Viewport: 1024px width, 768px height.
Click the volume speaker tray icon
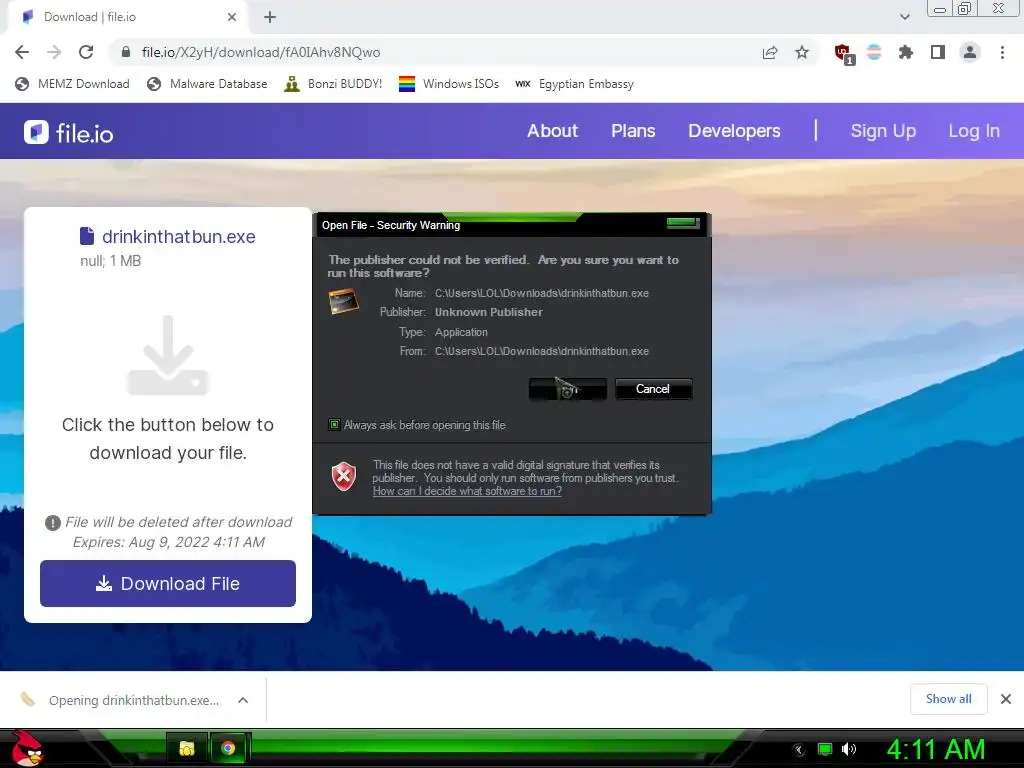point(849,749)
